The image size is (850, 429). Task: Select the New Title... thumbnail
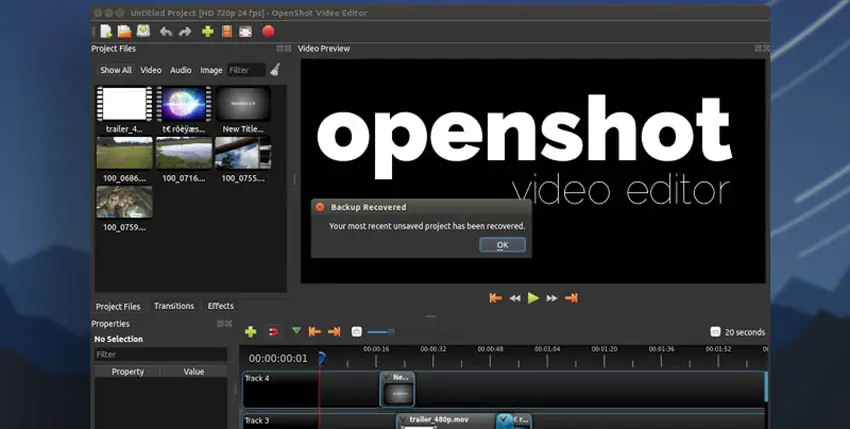[x=243, y=104]
